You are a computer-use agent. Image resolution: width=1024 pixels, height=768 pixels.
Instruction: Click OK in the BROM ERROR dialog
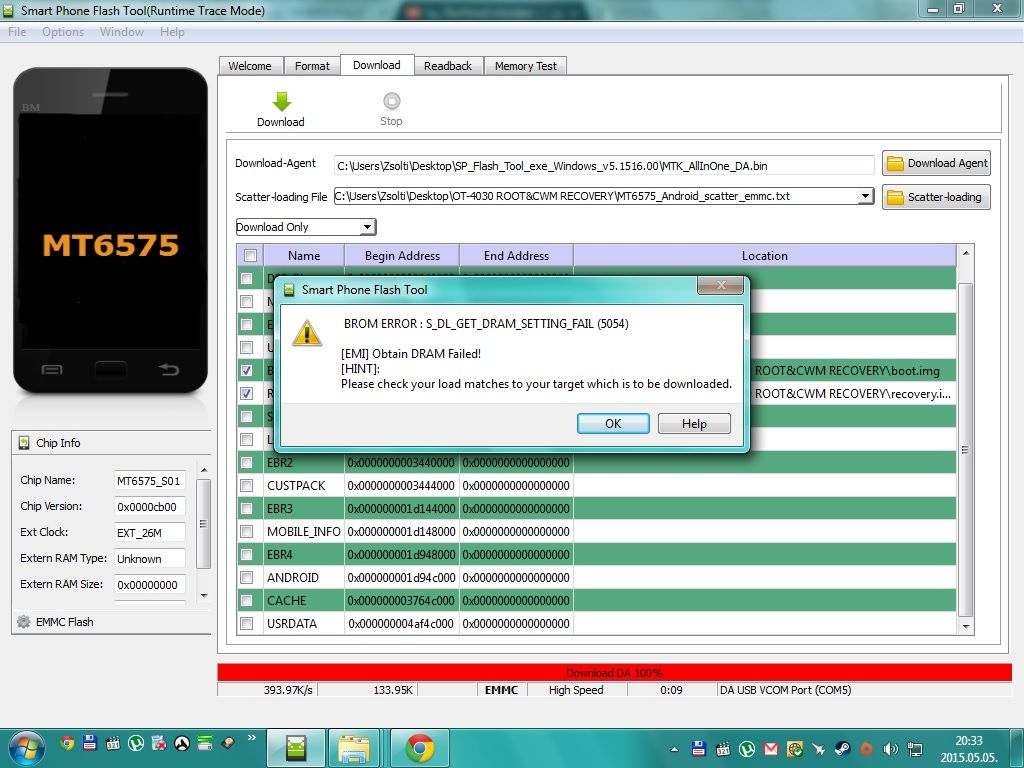(613, 423)
